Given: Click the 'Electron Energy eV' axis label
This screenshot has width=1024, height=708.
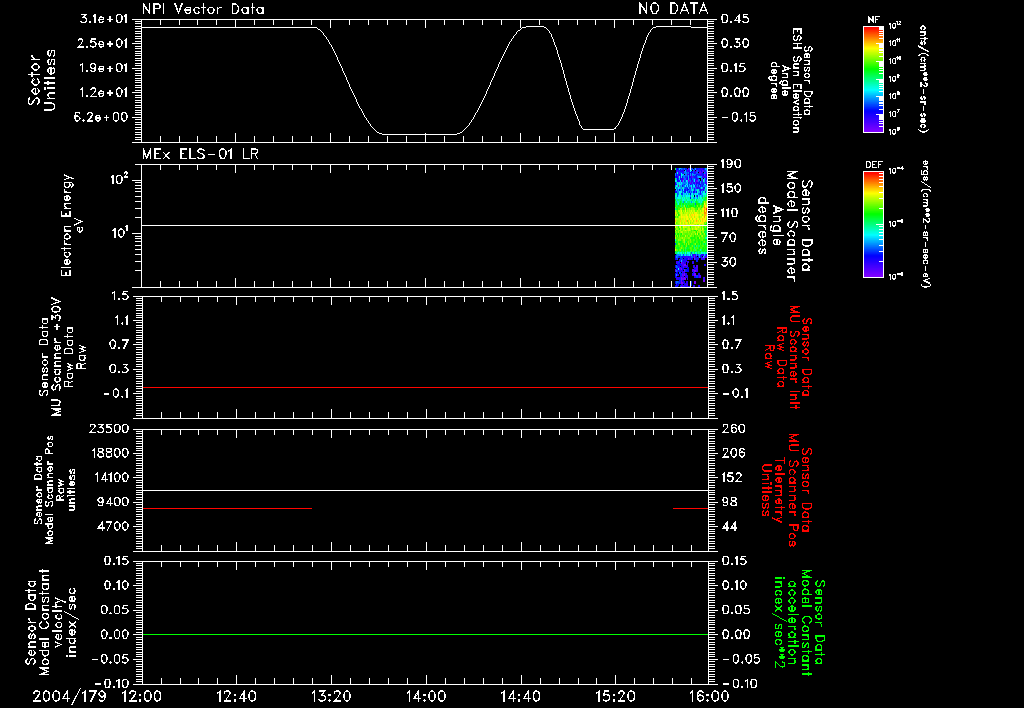Looking at the screenshot, I should coord(72,225).
